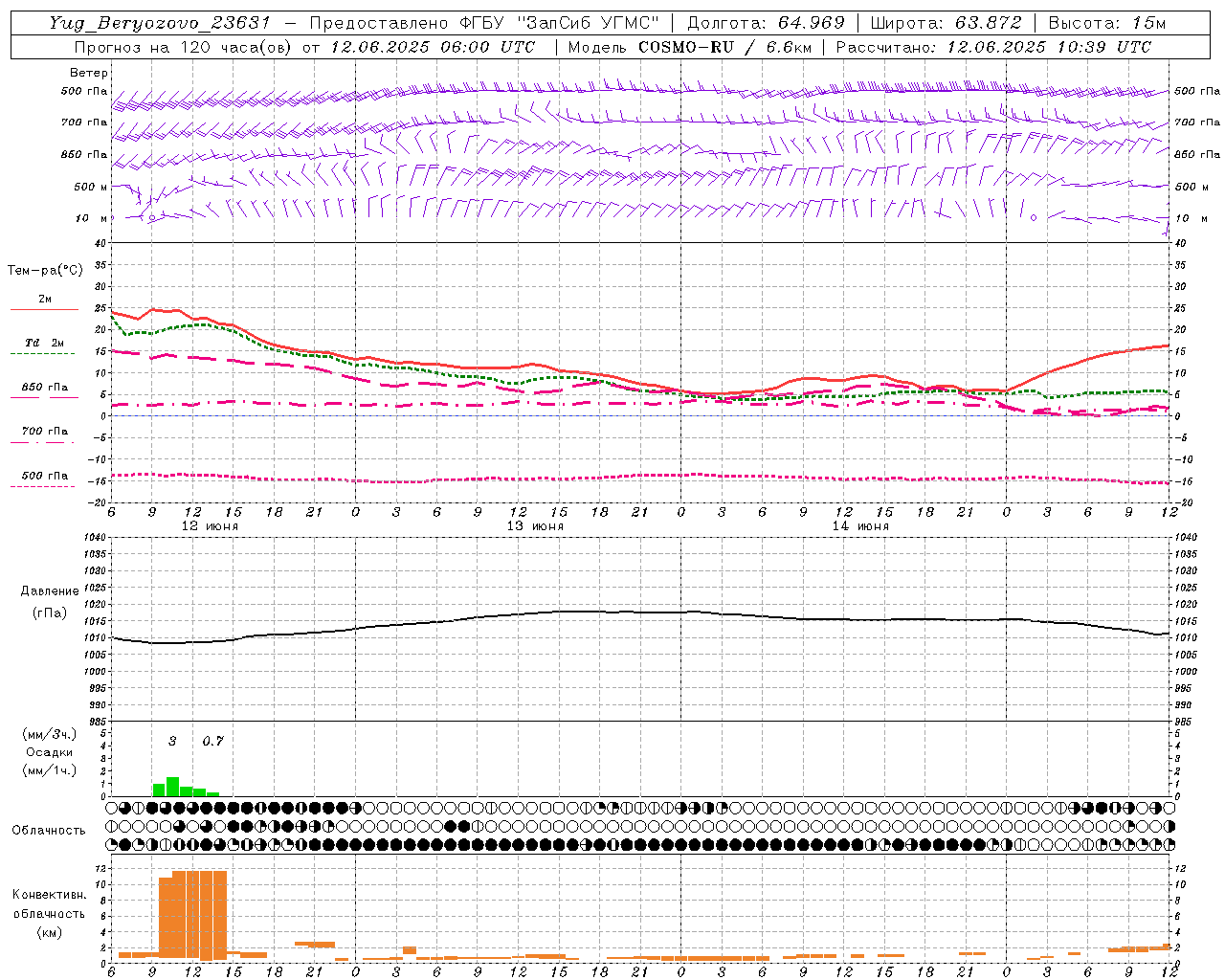The height and width of the screenshot is (980, 1225).
Task: Click the (мм/1ч.) precipitation unit label
Action: [x=50, y=770]
